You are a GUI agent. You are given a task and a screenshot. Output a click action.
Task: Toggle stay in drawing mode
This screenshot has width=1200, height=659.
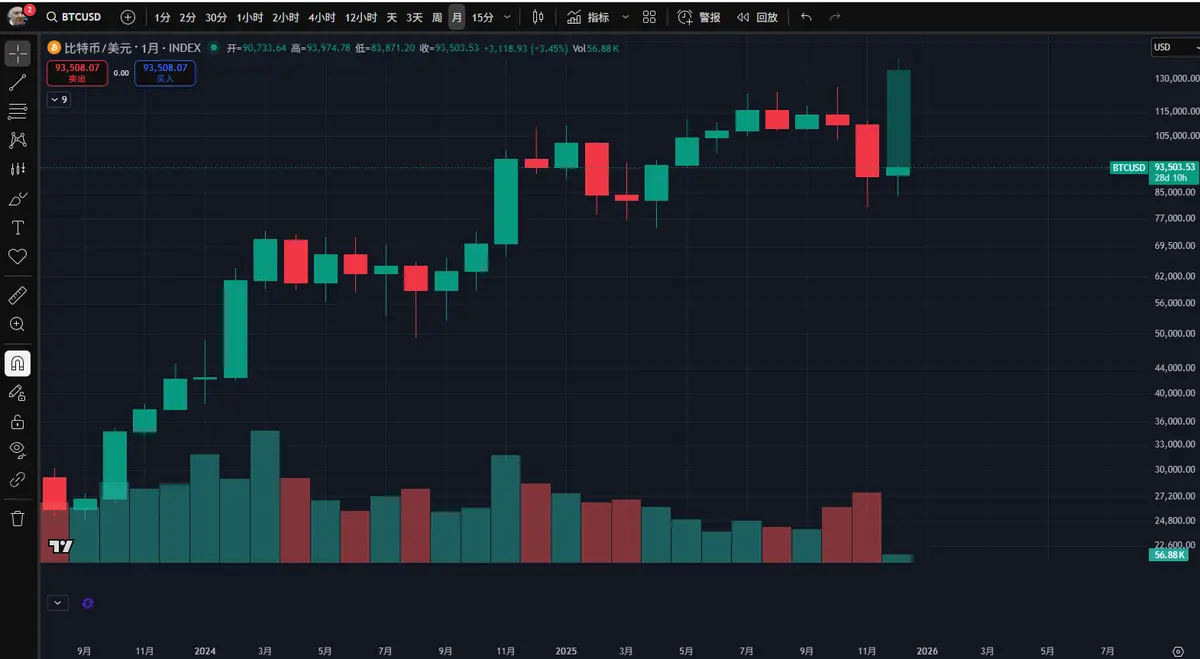point(17,392)
